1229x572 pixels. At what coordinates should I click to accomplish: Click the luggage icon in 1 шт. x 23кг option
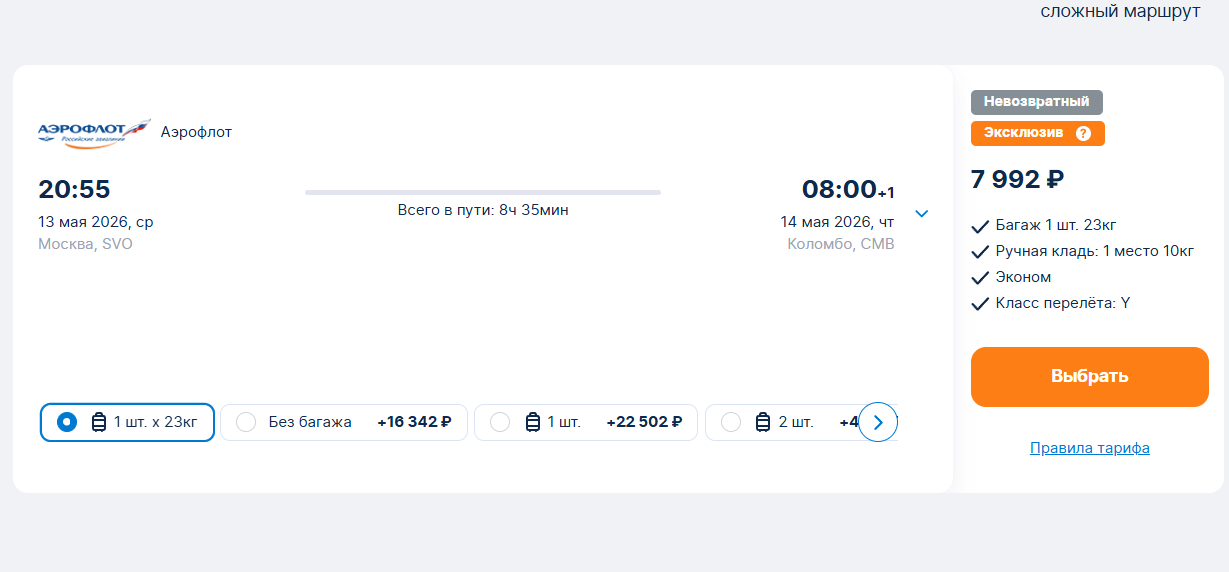tap(99, 422)
